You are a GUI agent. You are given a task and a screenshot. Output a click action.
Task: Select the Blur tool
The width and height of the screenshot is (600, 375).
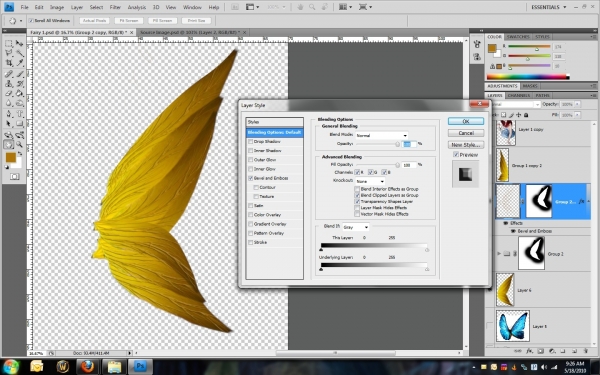coord(8,103)
